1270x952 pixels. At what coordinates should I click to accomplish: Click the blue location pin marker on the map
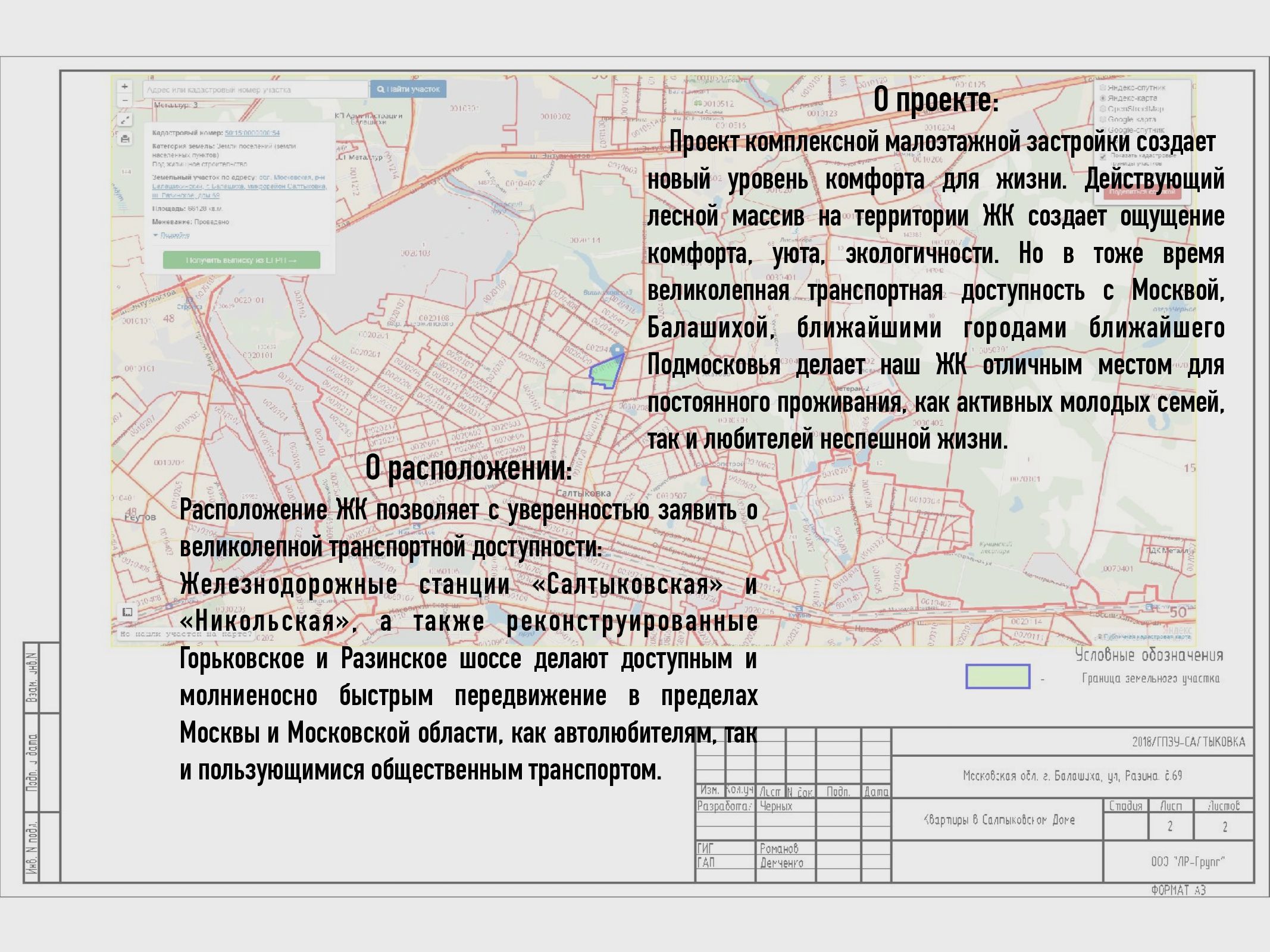618,350
